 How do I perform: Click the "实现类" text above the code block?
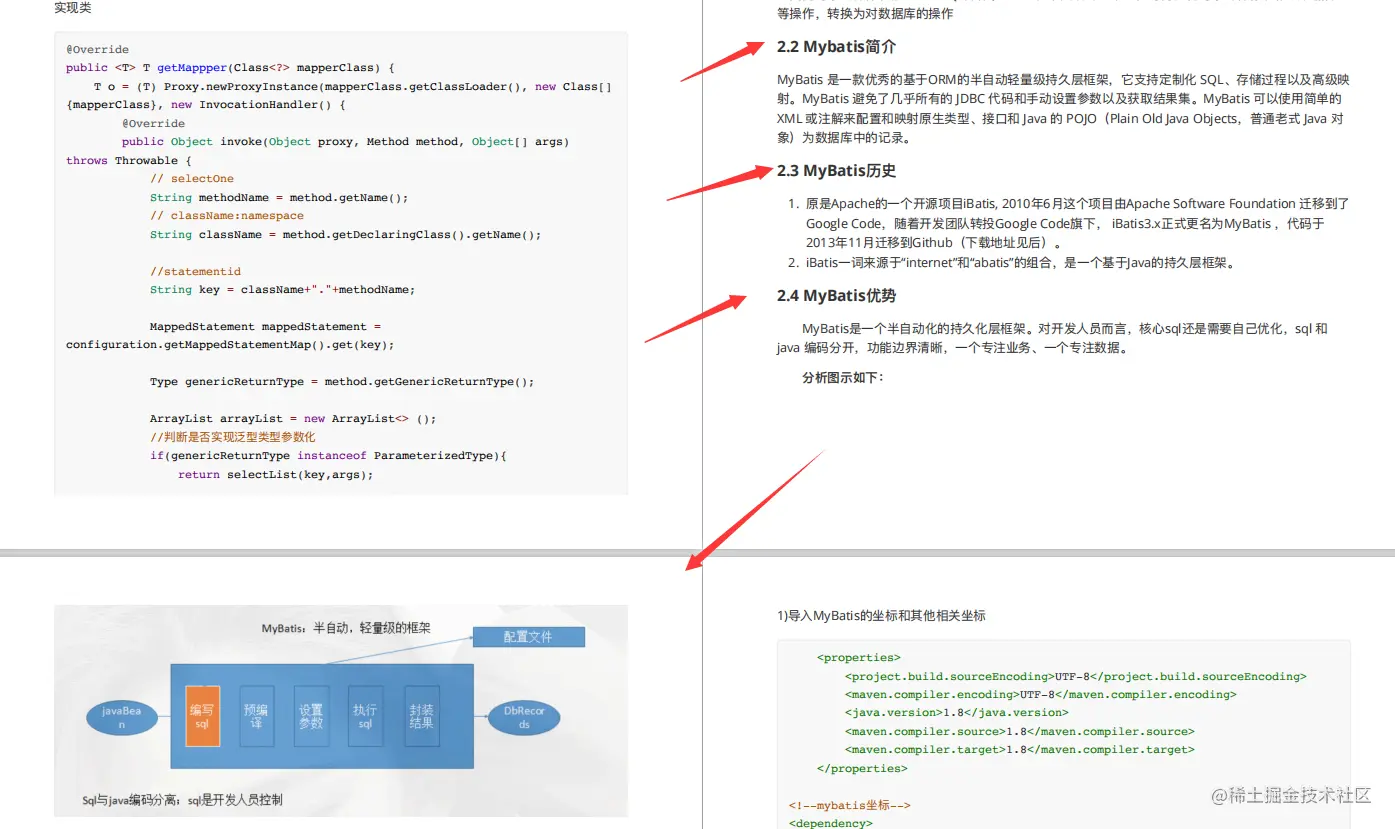coord(74,8)
